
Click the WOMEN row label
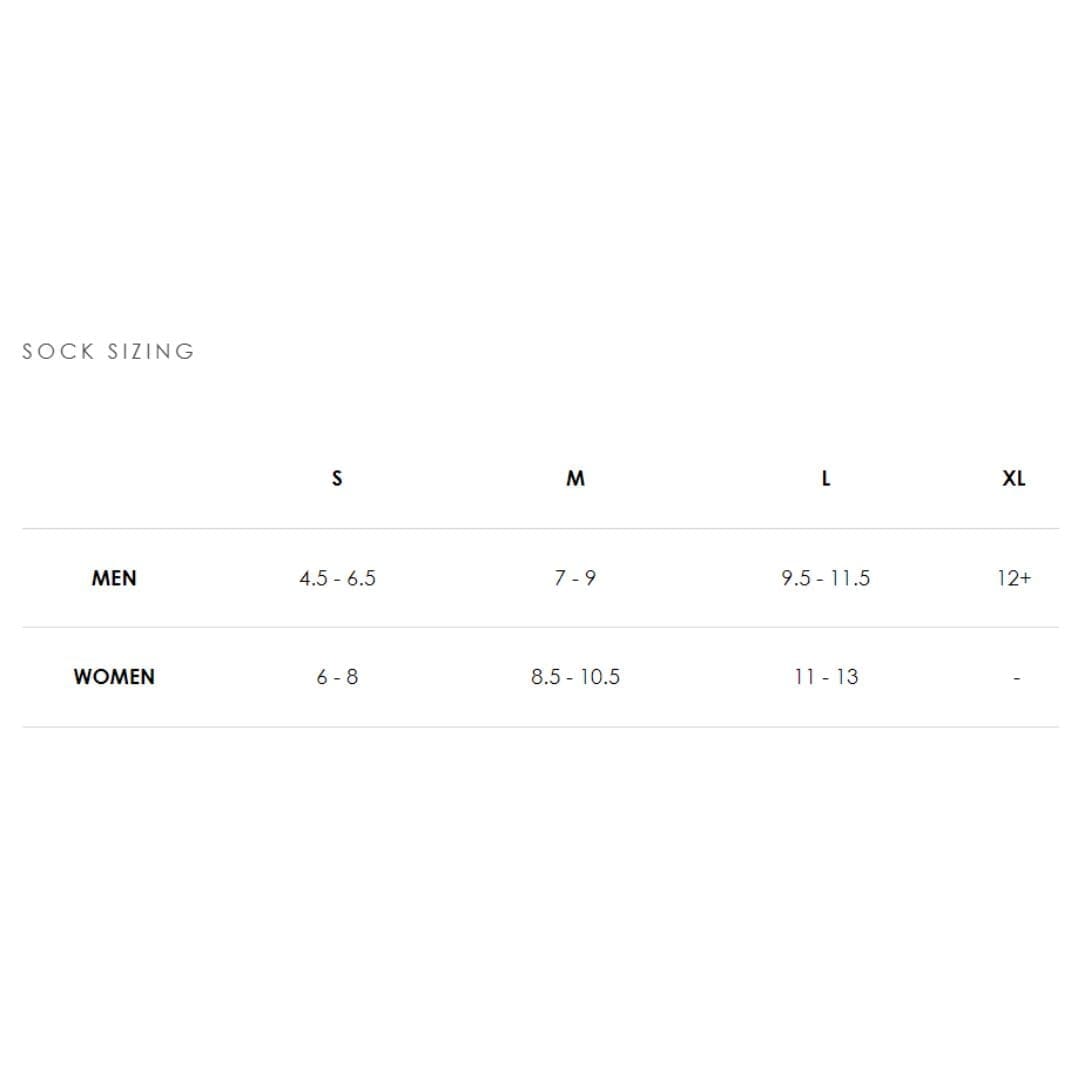114,676
